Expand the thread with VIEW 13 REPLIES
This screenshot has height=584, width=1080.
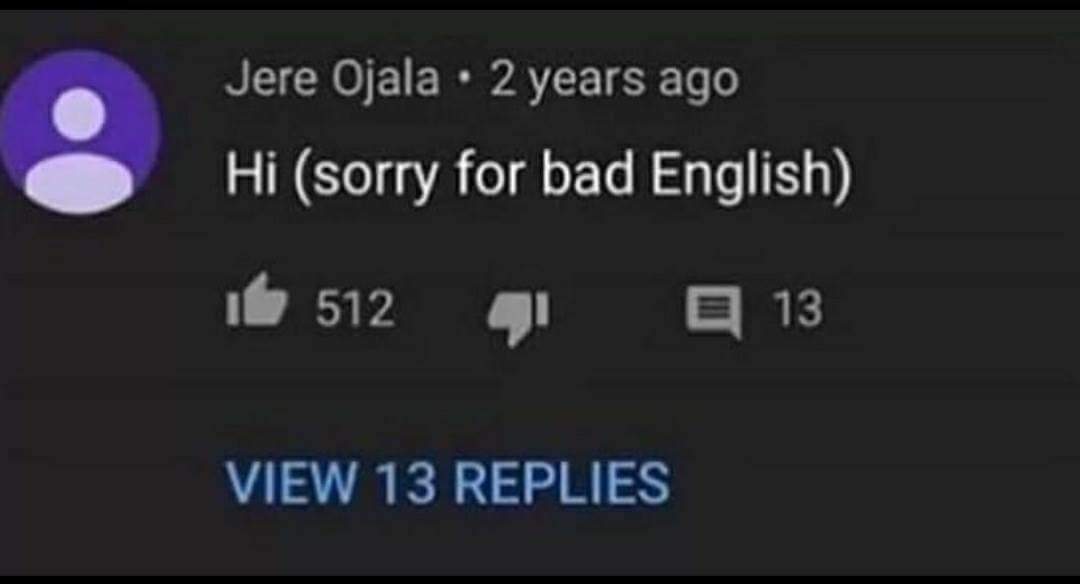(448, 483)
